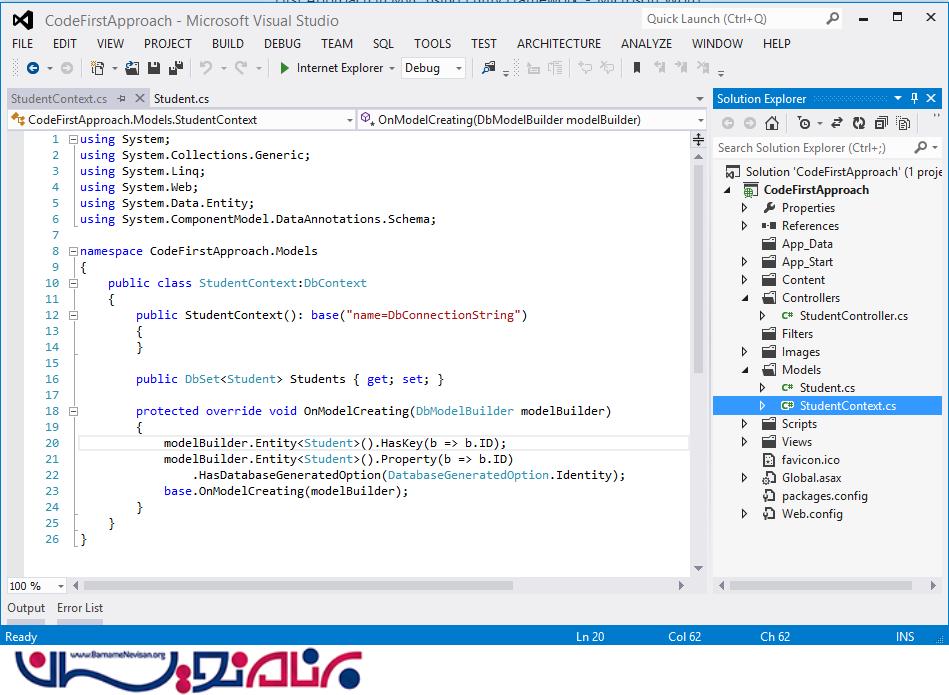This screenshot has height=695, width=949.
Task: Click the Navigate Backward toolbar arrow
Action: [33, 68]
